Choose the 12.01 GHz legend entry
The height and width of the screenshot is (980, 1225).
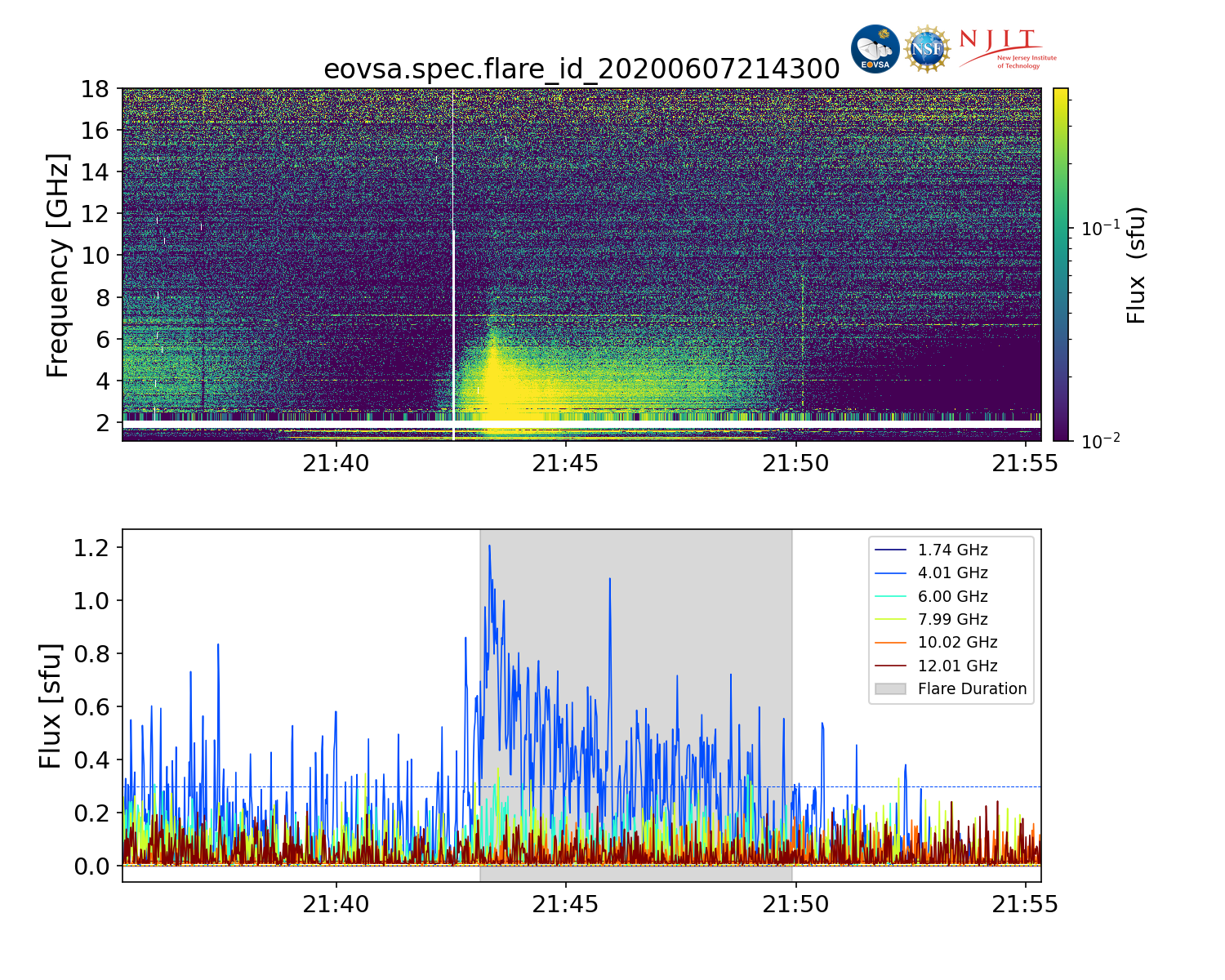(x=957, y=666)
